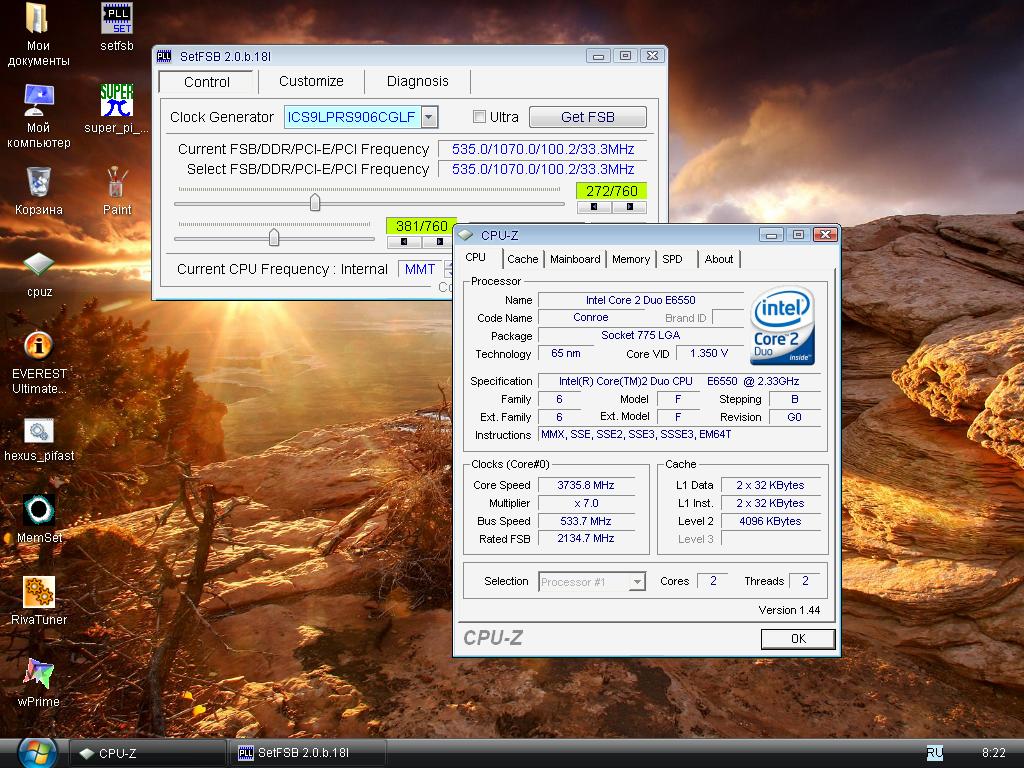The image size is (1024, 768).
Task: Click the 381/760 slider thumb in SetFSB
Action: coord(274,237)
